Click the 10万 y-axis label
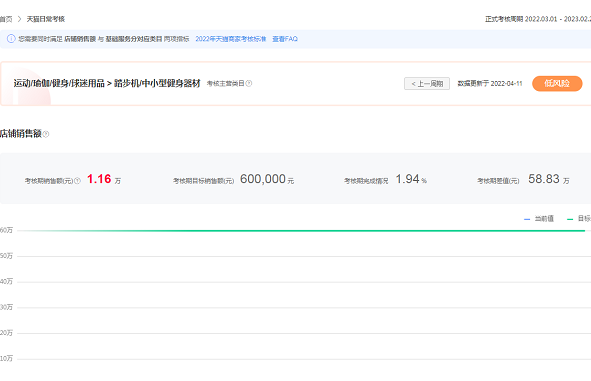The height and width of the screenshot is (381, 591). tap(6, 358)
